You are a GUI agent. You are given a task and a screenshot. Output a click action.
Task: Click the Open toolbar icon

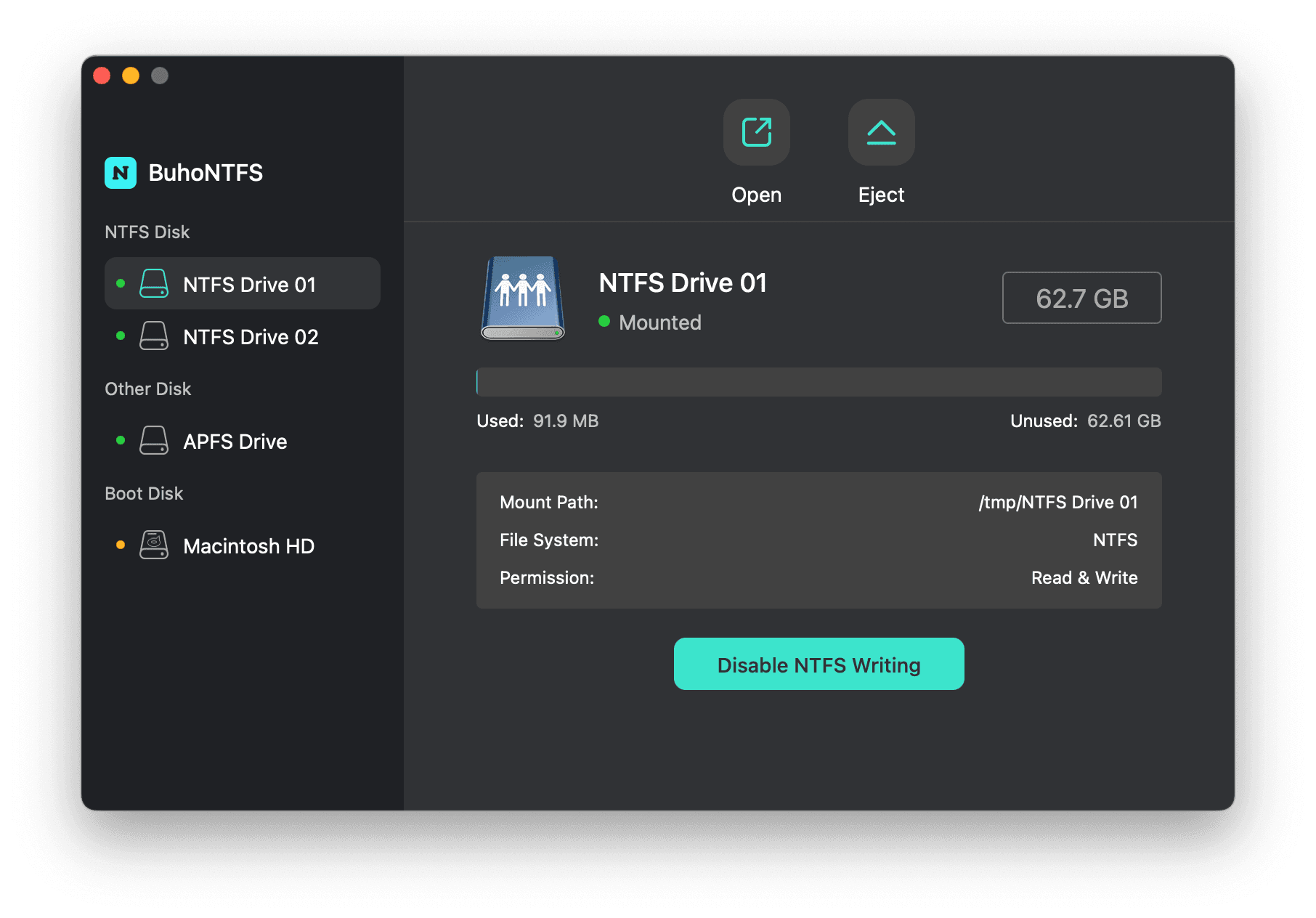(755, 132)
